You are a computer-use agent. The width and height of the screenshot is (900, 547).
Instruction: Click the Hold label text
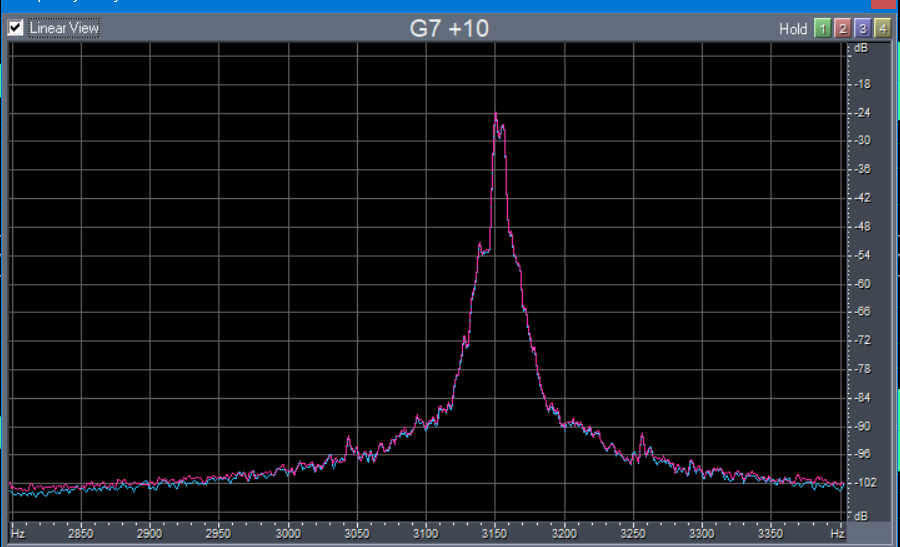pos(793,29)
